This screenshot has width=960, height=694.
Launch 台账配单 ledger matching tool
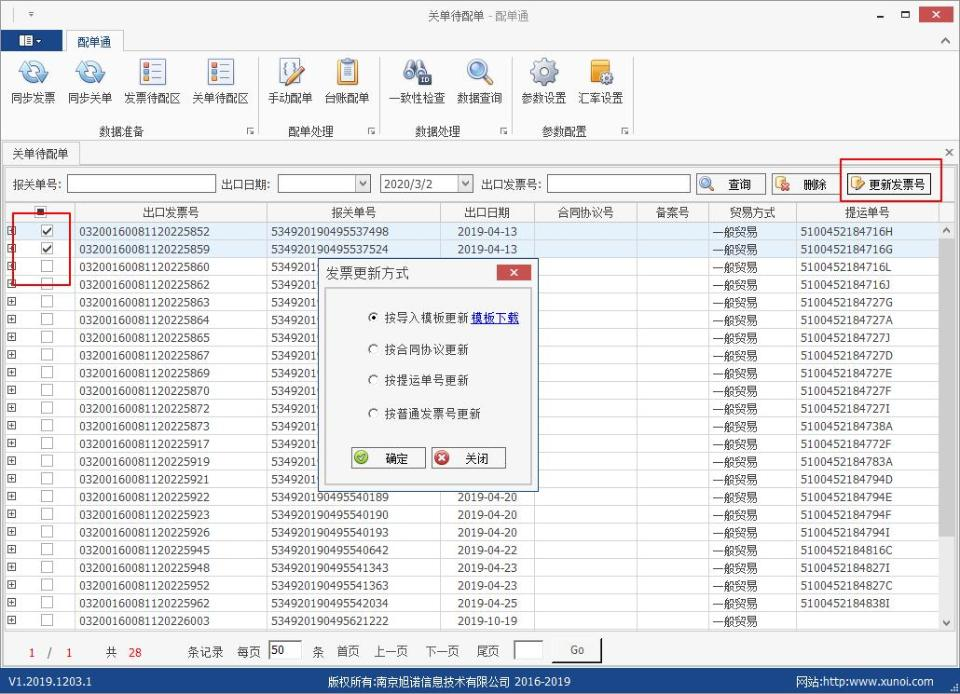[347, 81]
